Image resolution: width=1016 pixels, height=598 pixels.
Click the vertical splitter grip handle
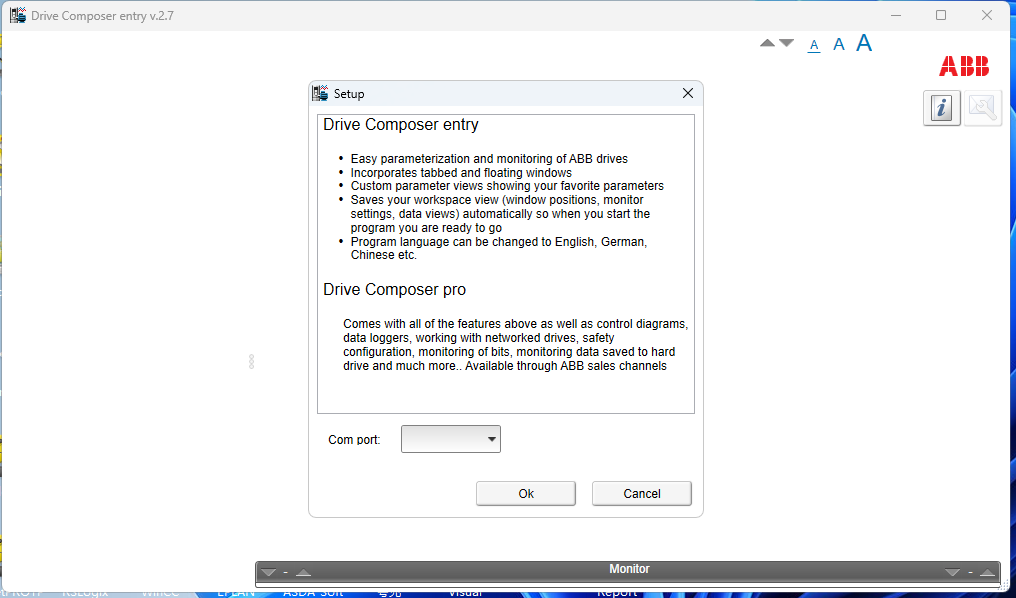[251, 362]
